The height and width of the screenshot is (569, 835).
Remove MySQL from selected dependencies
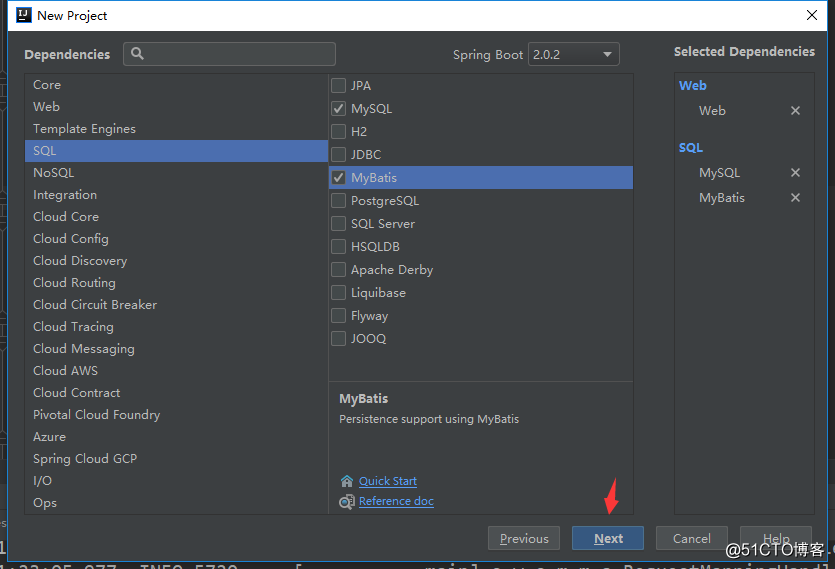pos(795,173)
